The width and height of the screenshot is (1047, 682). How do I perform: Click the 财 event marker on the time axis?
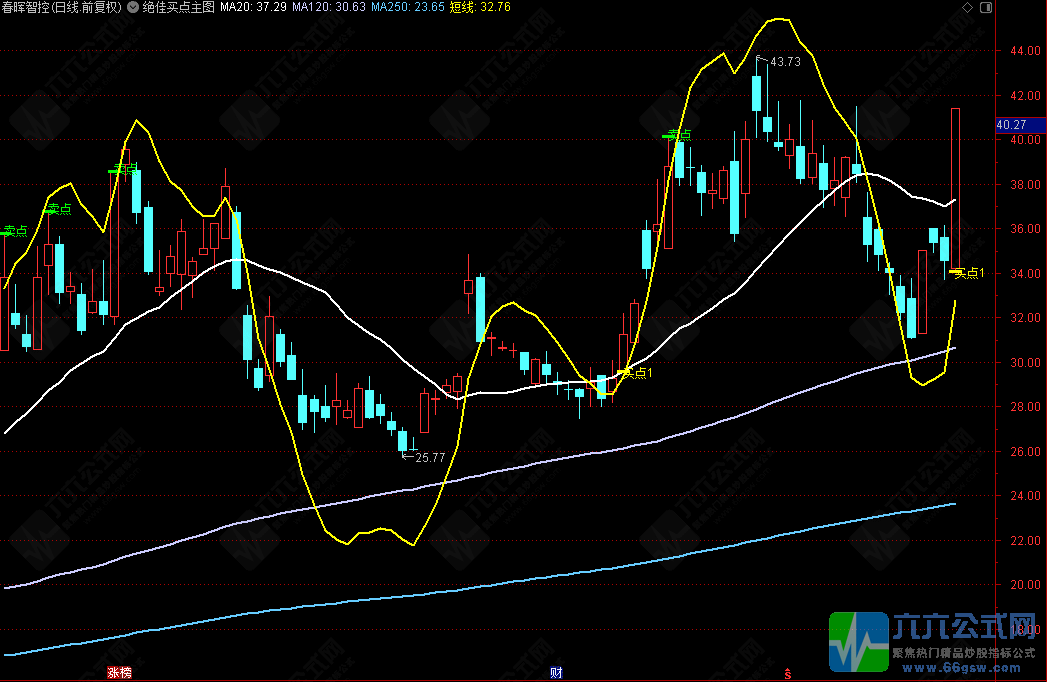coord(556,673)
